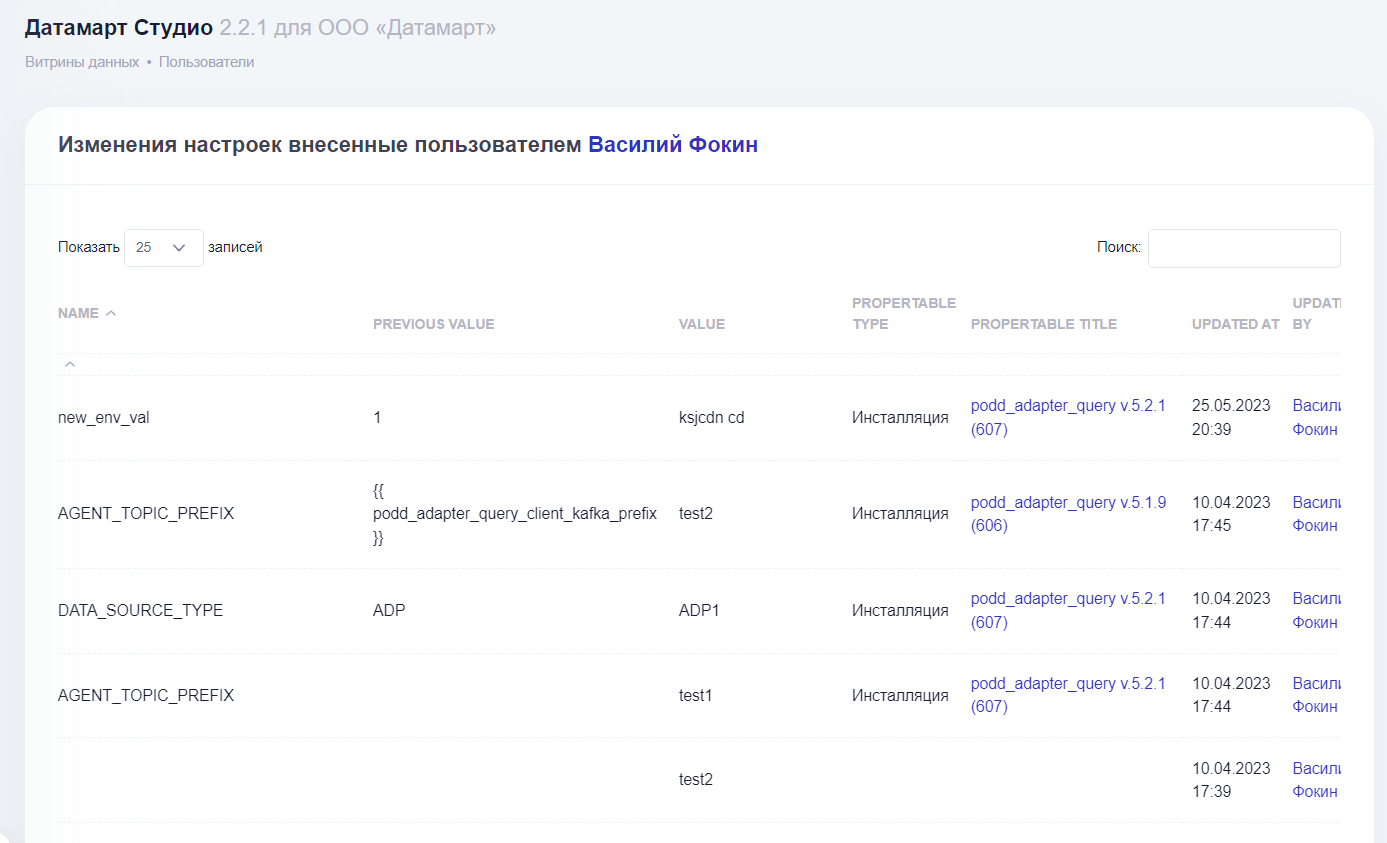Sort the table by PREVIOUS VALUE column

tap(433, 323)
